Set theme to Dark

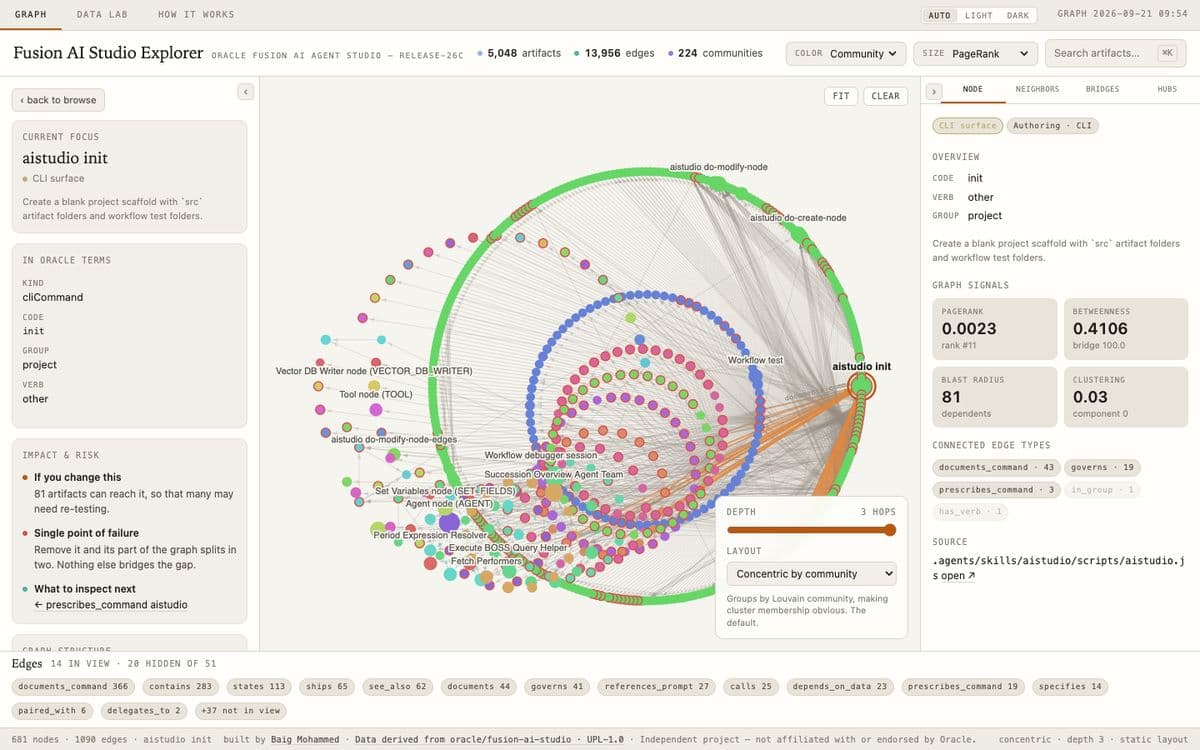tap(1018, 15)
